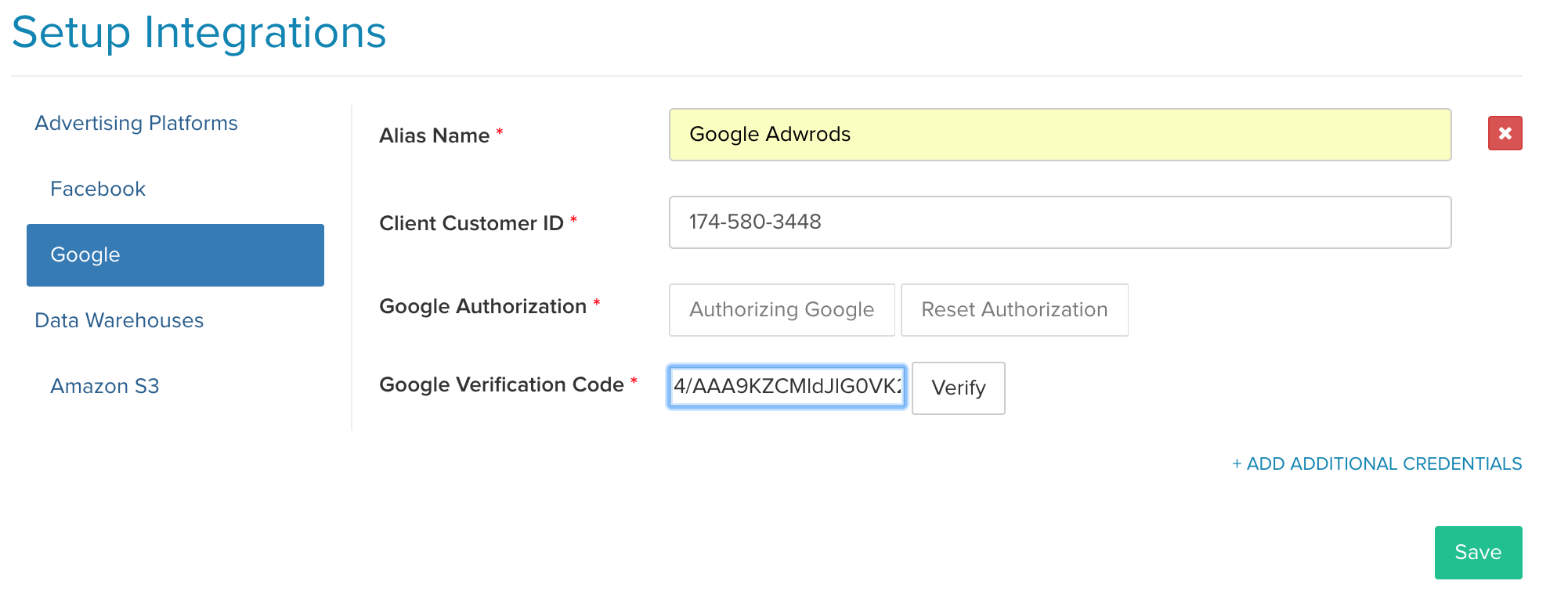Image resolution: width=1568 pixels, height=606 pixels.
Task: Focus the Client Customer ID field
Action: (x=1060, y=222)
